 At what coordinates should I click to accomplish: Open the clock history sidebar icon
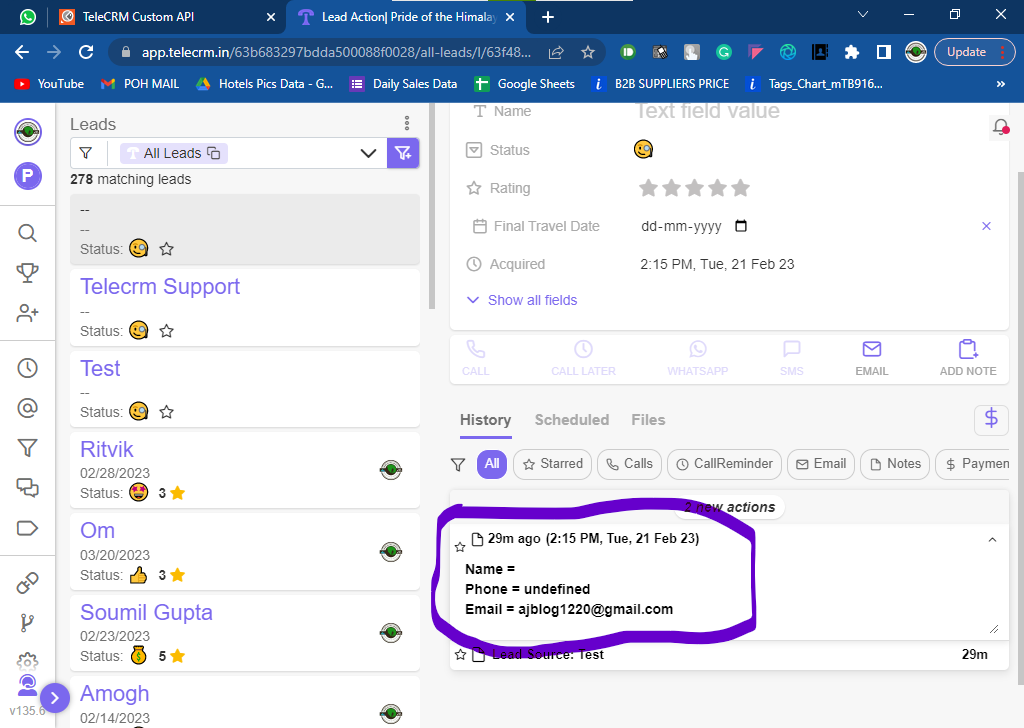[x=27, y=368]
